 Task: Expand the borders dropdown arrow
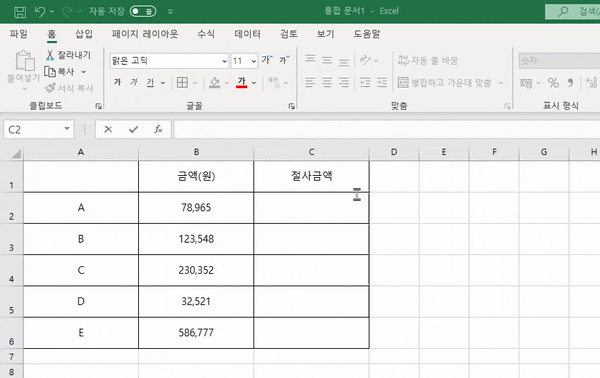tap(194, 83)
